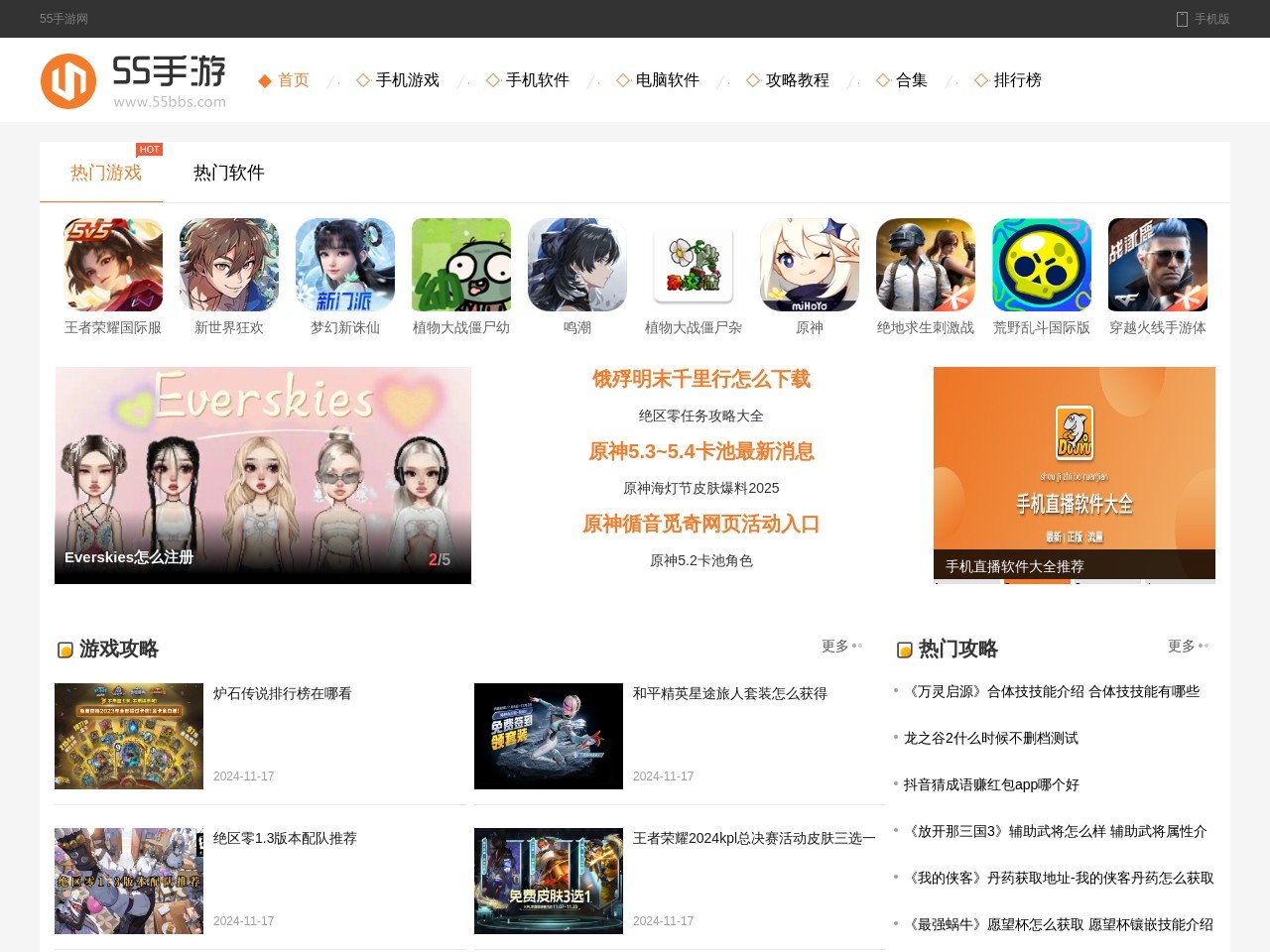Select the 绝地求生刺激战 game icon
Screen dimensions: 1270x952
[926, 265]
